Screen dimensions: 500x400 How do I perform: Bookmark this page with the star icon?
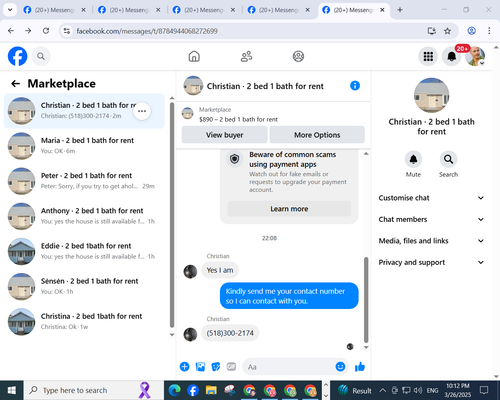447,31
